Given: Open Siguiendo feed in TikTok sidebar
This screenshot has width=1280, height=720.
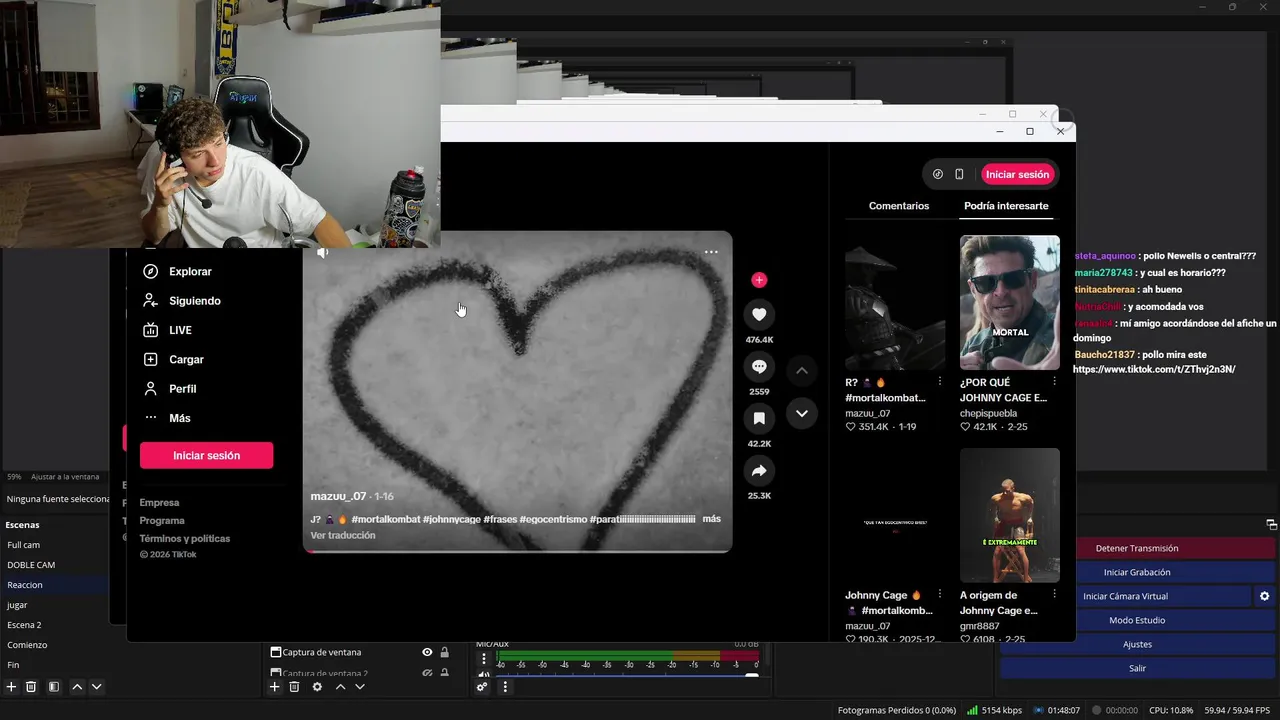Looking at the screenshot, I should (181, 301).
